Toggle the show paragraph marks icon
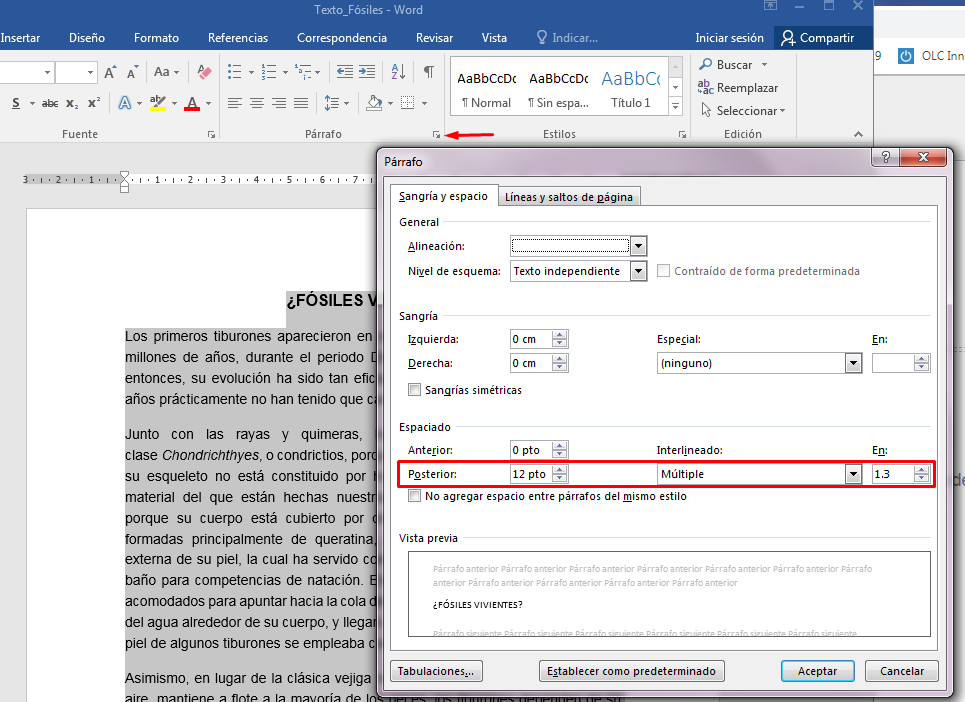965x702 pixels. 428,72
